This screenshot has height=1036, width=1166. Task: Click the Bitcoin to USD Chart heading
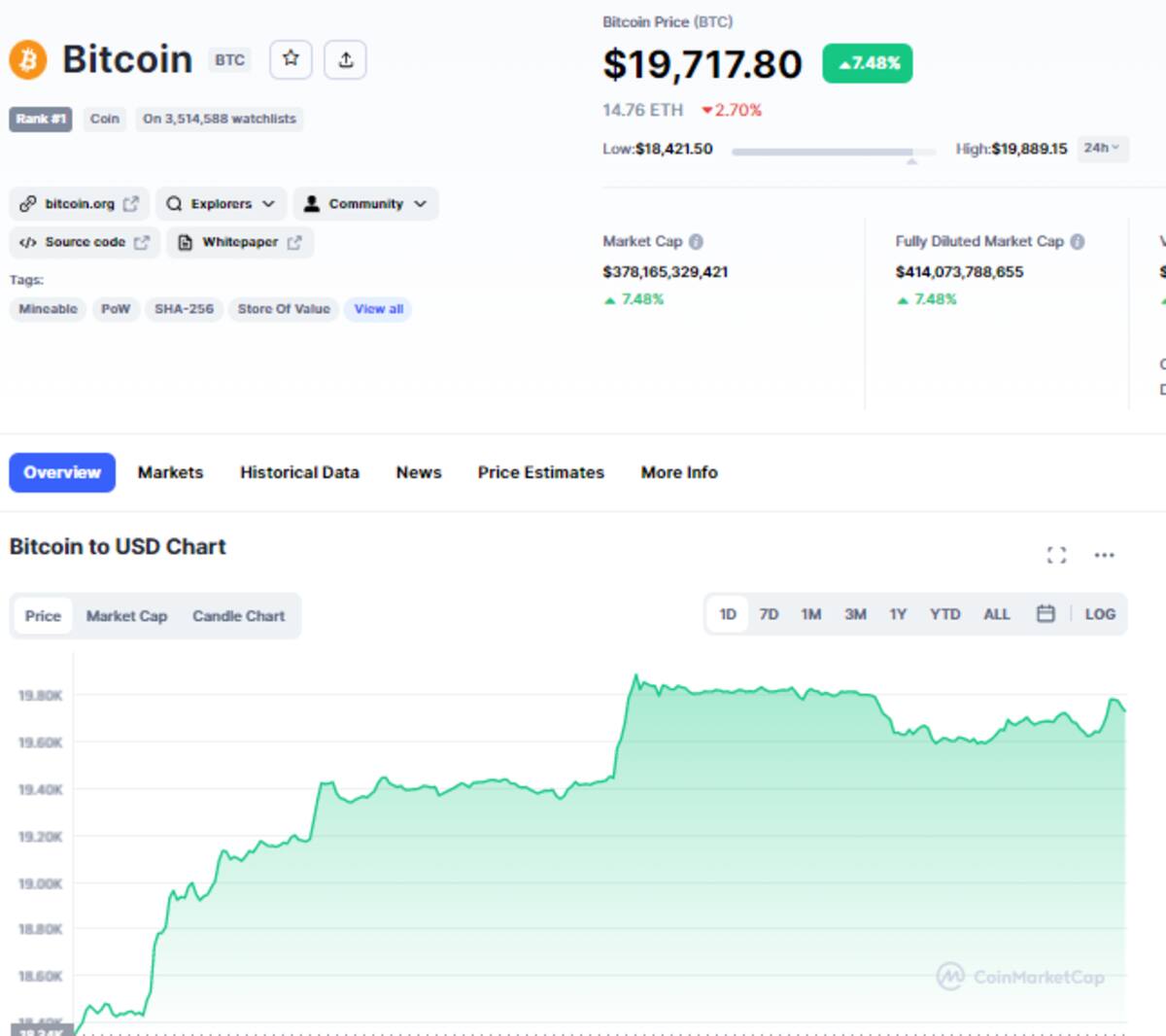(118, 546)
